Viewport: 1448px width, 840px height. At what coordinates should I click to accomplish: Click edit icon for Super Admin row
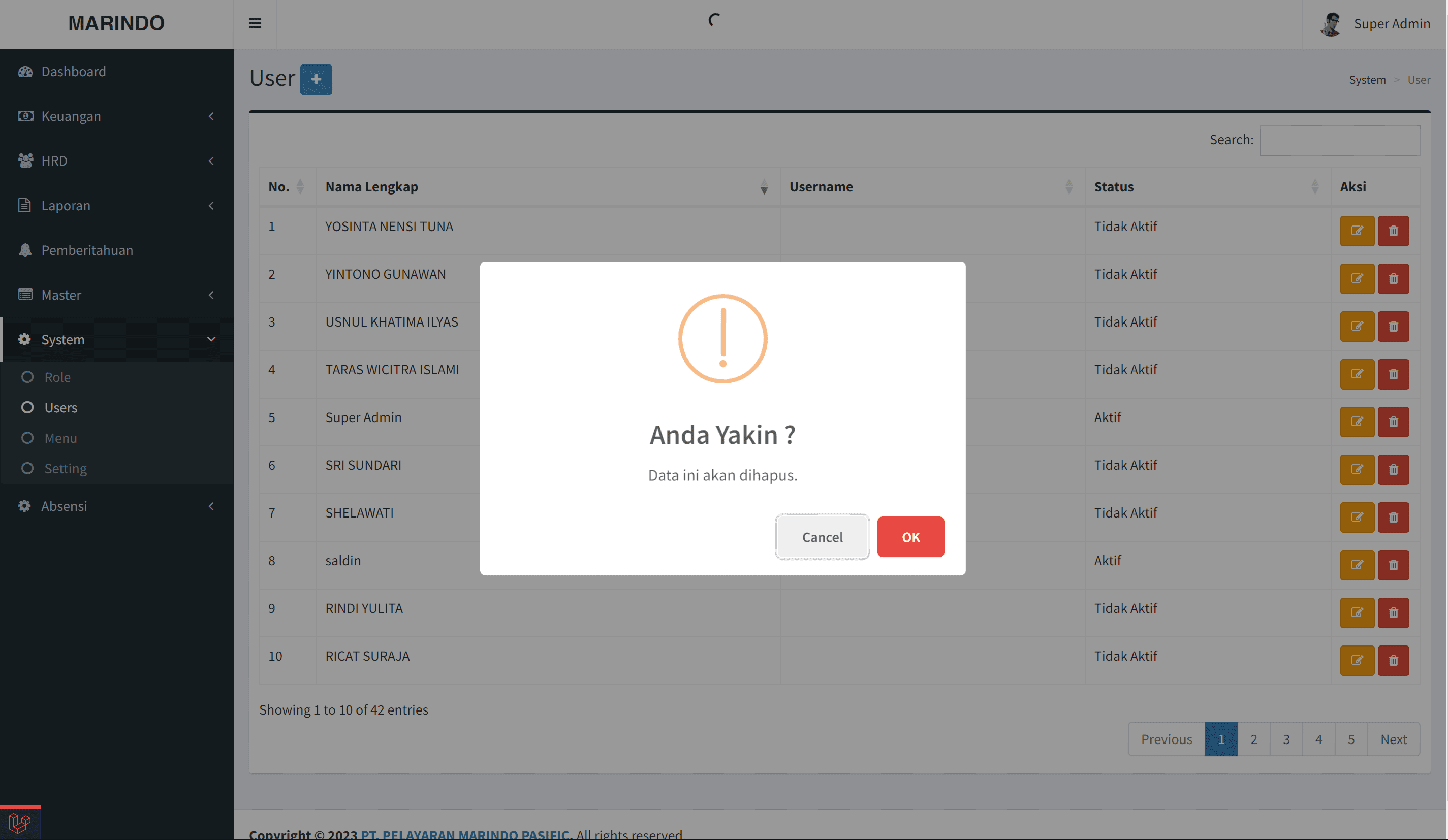point(1357,422)
